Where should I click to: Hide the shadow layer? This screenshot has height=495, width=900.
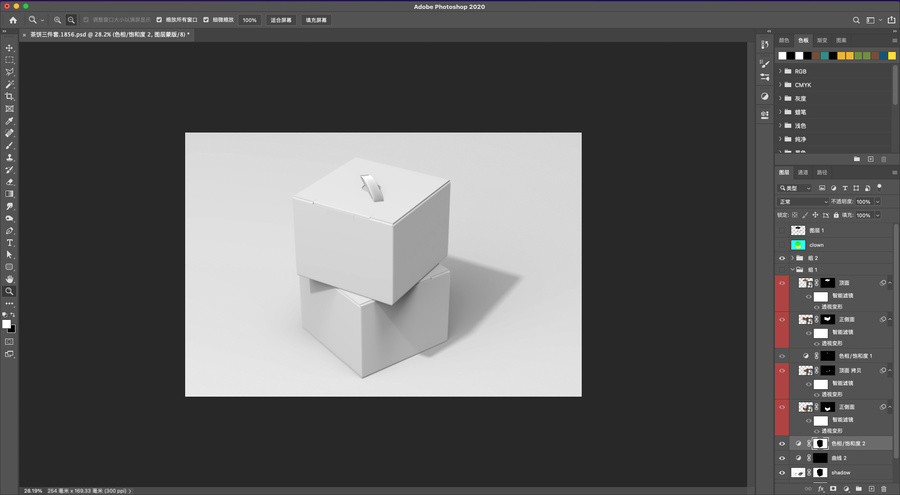point(782,473)
